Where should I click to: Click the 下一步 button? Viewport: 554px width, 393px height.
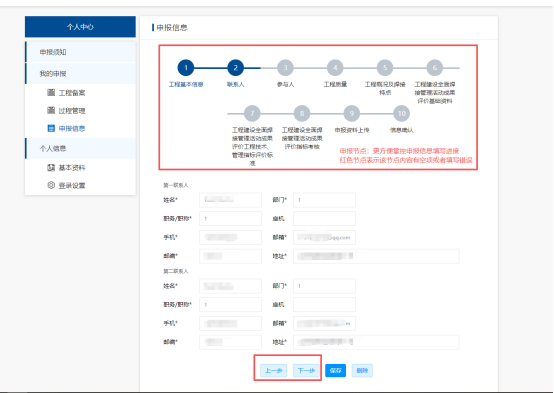point(306,370)
